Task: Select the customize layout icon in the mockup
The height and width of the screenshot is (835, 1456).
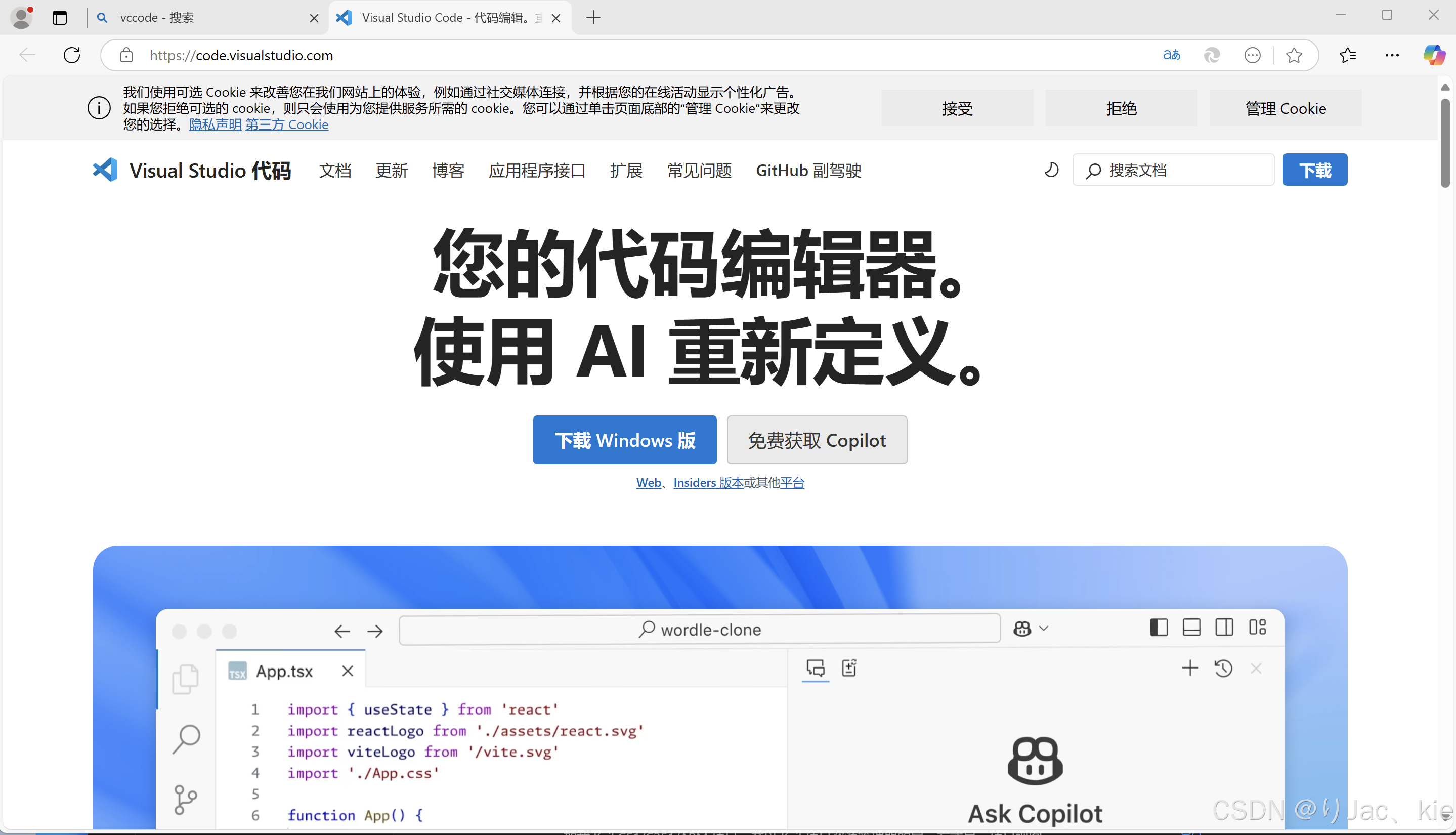Action: [1258, 628]
